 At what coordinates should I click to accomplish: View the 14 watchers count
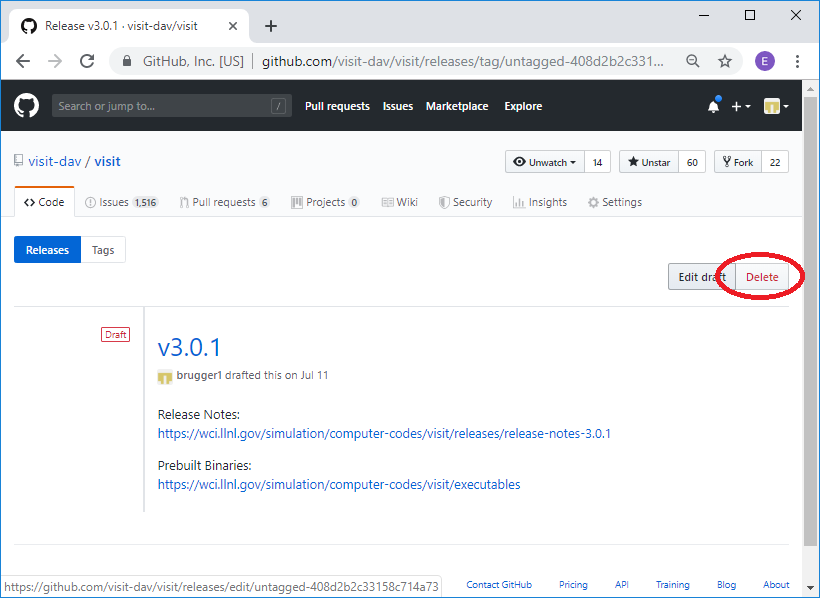pyautogui.click(x=597, y=162)
